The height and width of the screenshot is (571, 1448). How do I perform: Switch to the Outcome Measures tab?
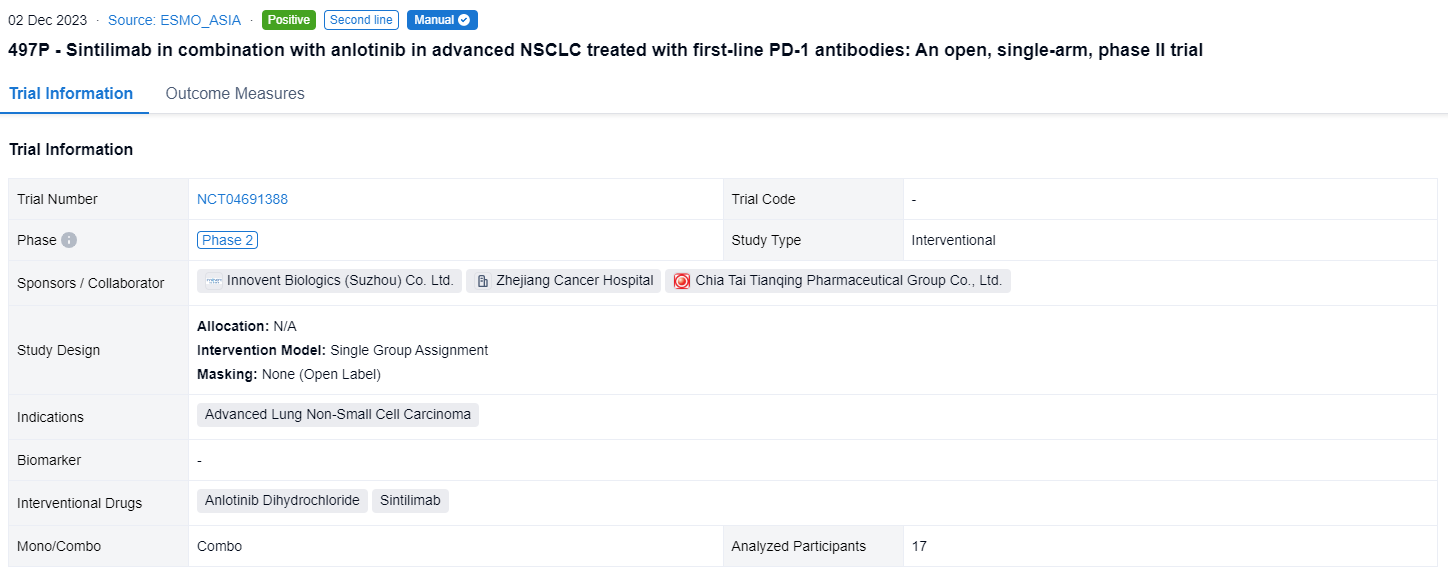point(235,93)
